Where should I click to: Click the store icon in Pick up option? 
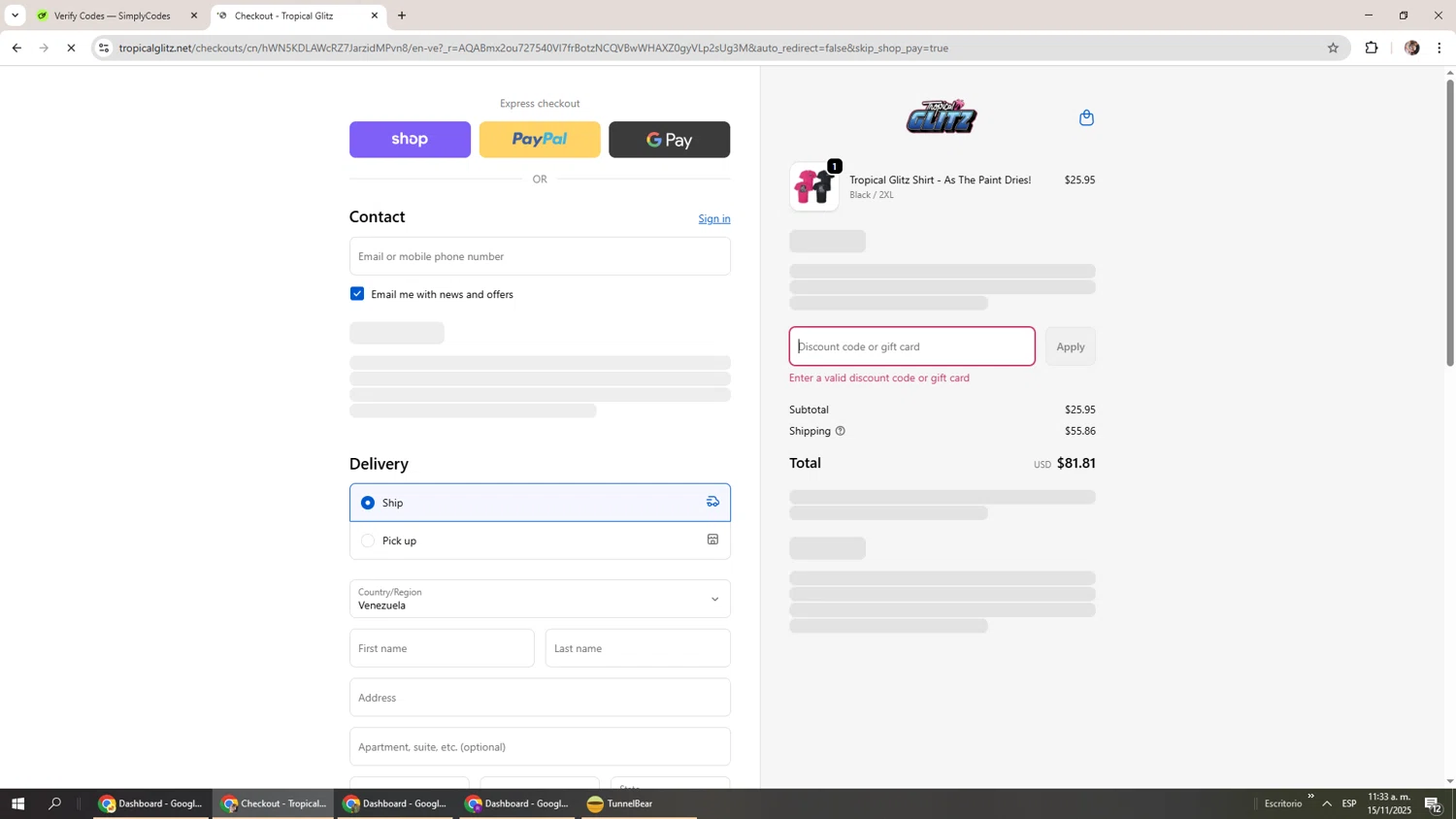coord(712,540)
